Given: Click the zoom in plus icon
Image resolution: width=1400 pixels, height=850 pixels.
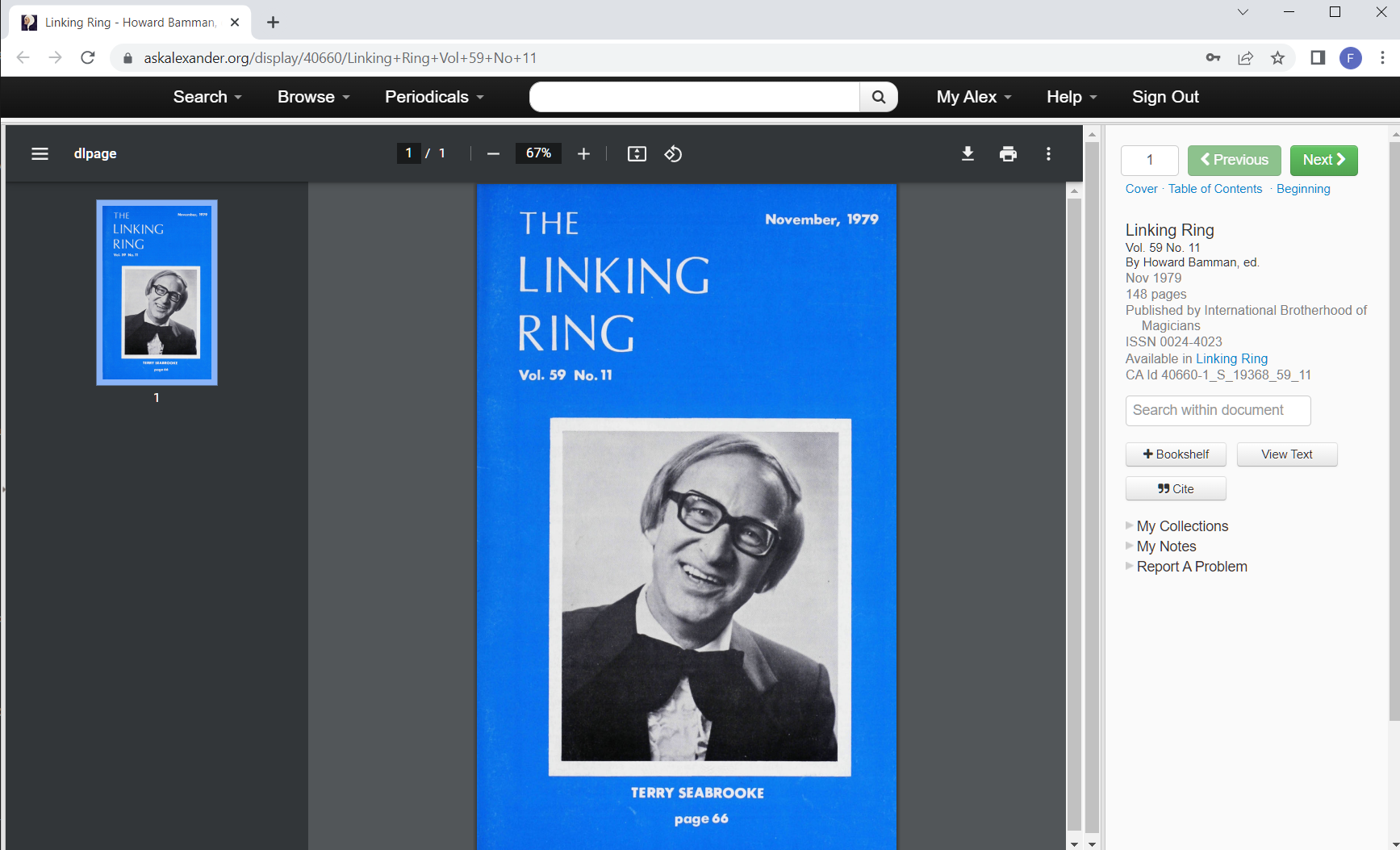Looking at the screenshot, I should coord(583,153).
